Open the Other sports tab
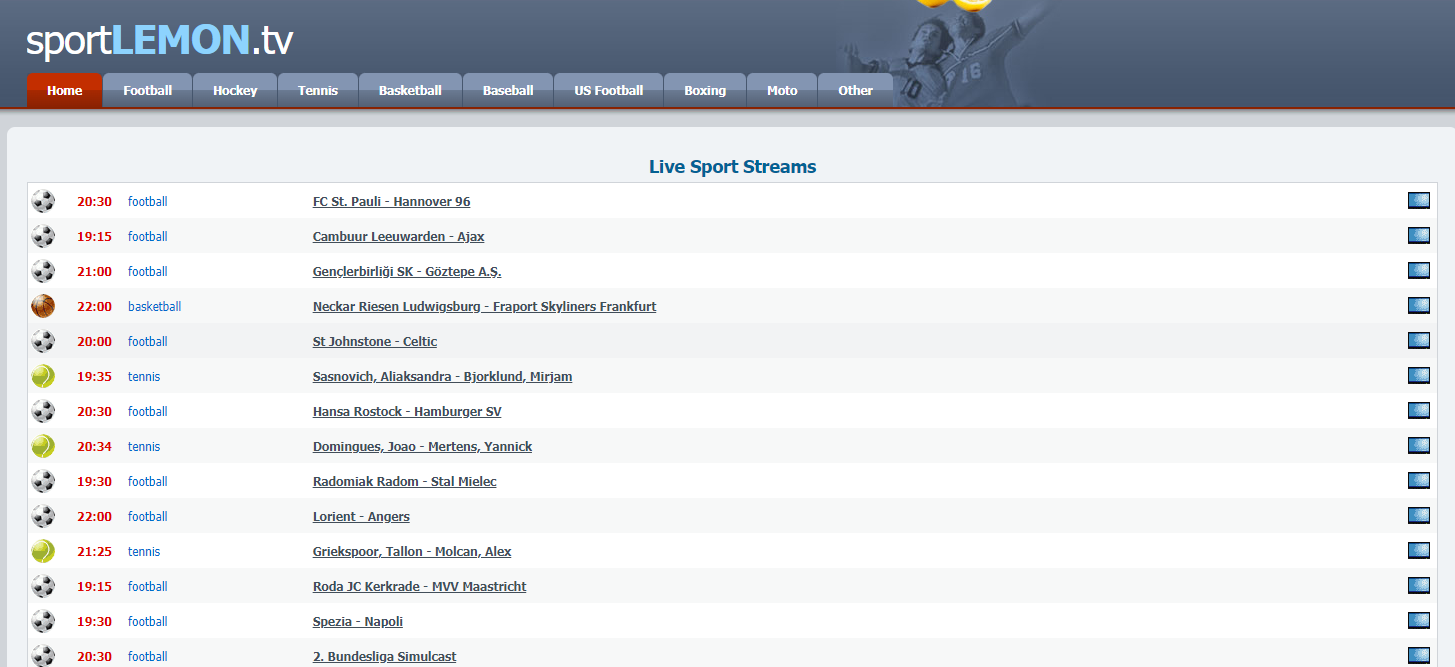The width and height of the screenshot is (1455, 667). (x=855, y=90)
